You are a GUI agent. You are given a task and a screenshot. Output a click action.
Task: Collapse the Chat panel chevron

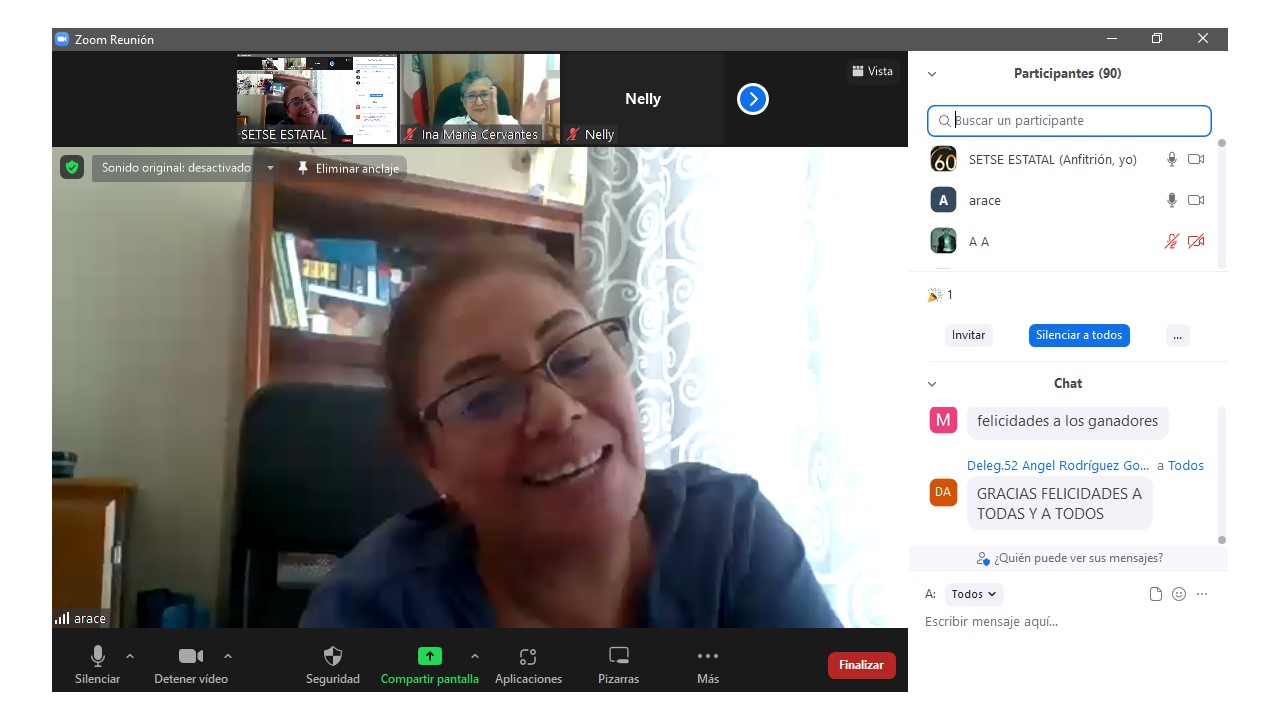(932, 384)
